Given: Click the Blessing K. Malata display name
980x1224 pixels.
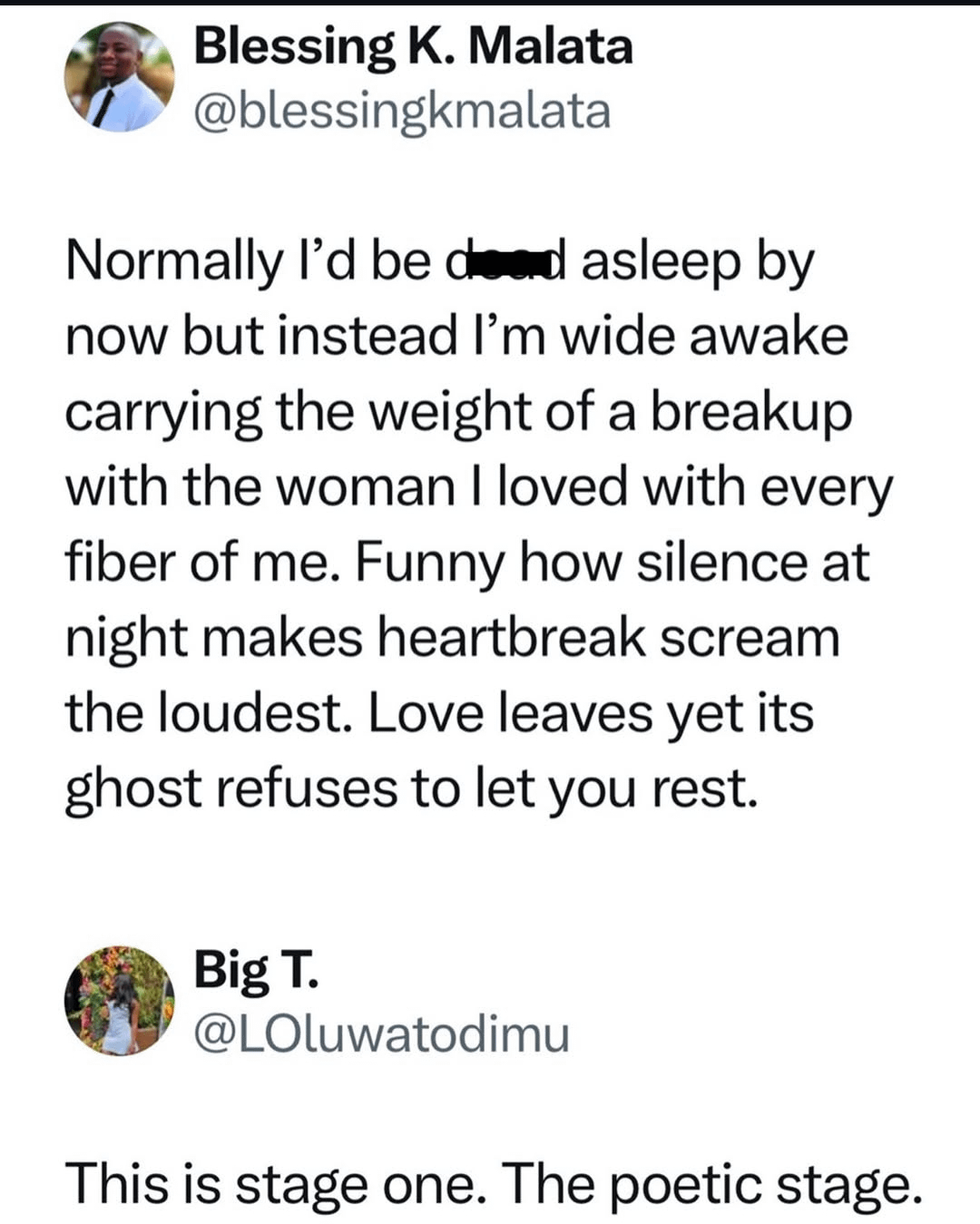Looking at the screenshot, I should 413,47.
